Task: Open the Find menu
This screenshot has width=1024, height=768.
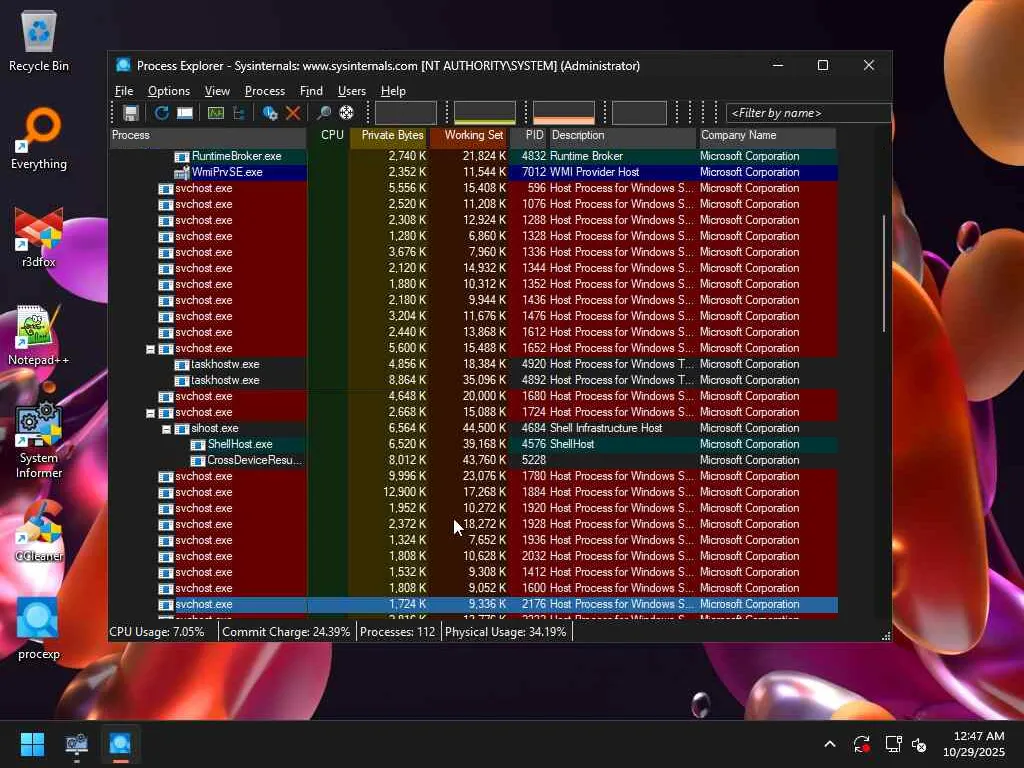Action: pyautogui.click(x=311, y=91)
